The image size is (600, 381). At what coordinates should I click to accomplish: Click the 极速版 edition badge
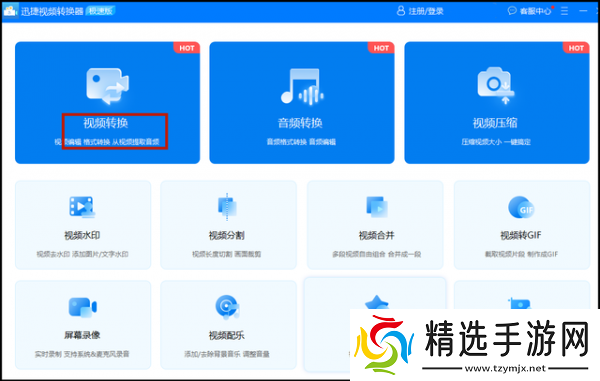(x=101, y=11)
